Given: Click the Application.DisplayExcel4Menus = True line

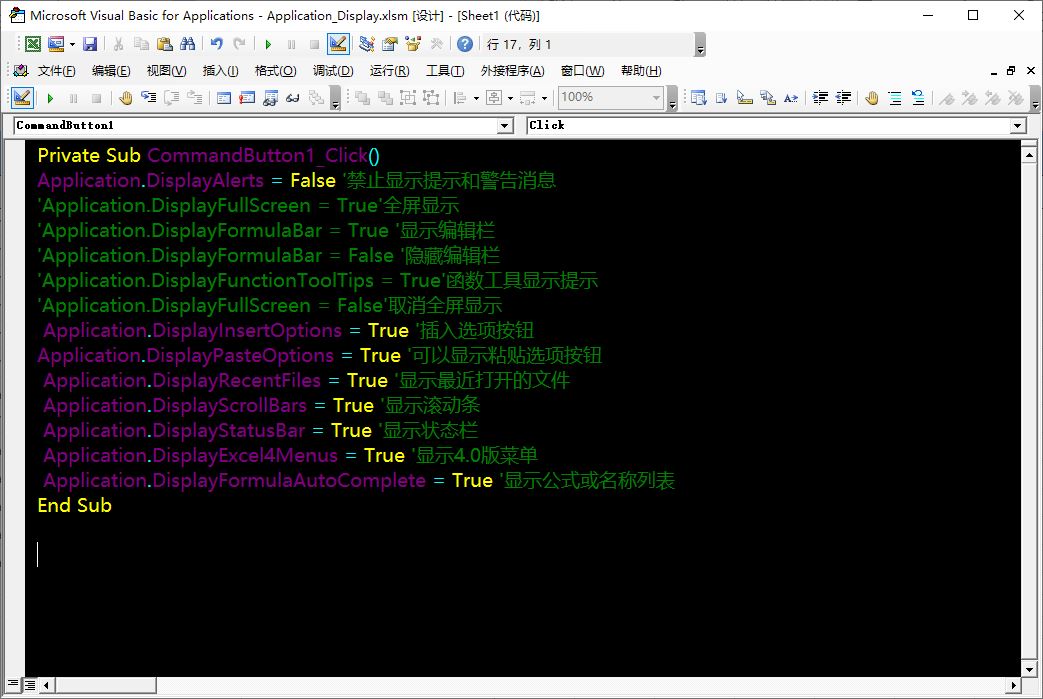Looking at the screenshot, I should tap(291, 456).
